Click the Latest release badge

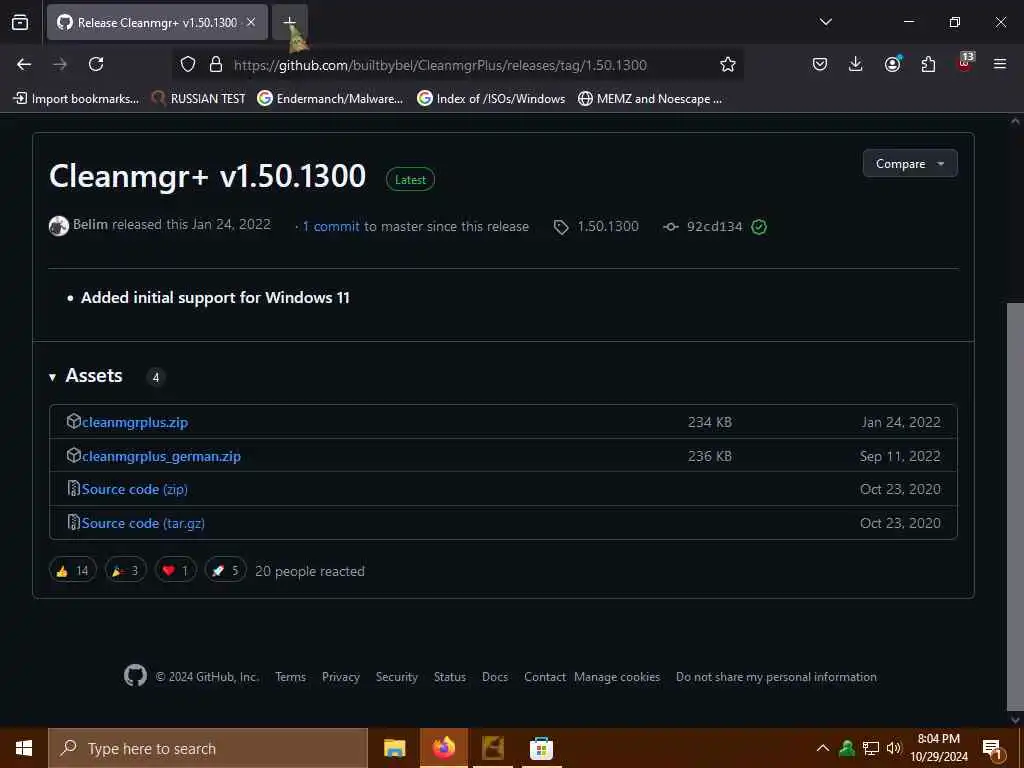click(410, 180)
